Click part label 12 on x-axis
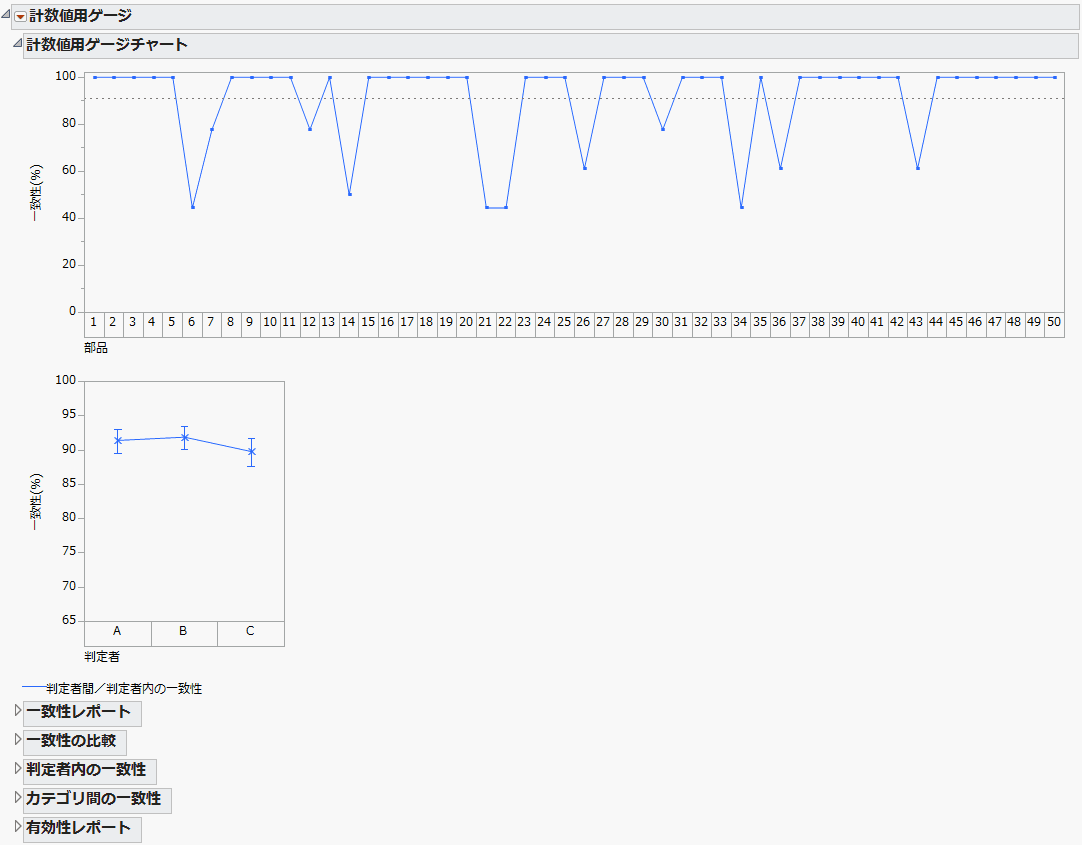Viewport: 1082px width, 845px height. tap(309, 321)
